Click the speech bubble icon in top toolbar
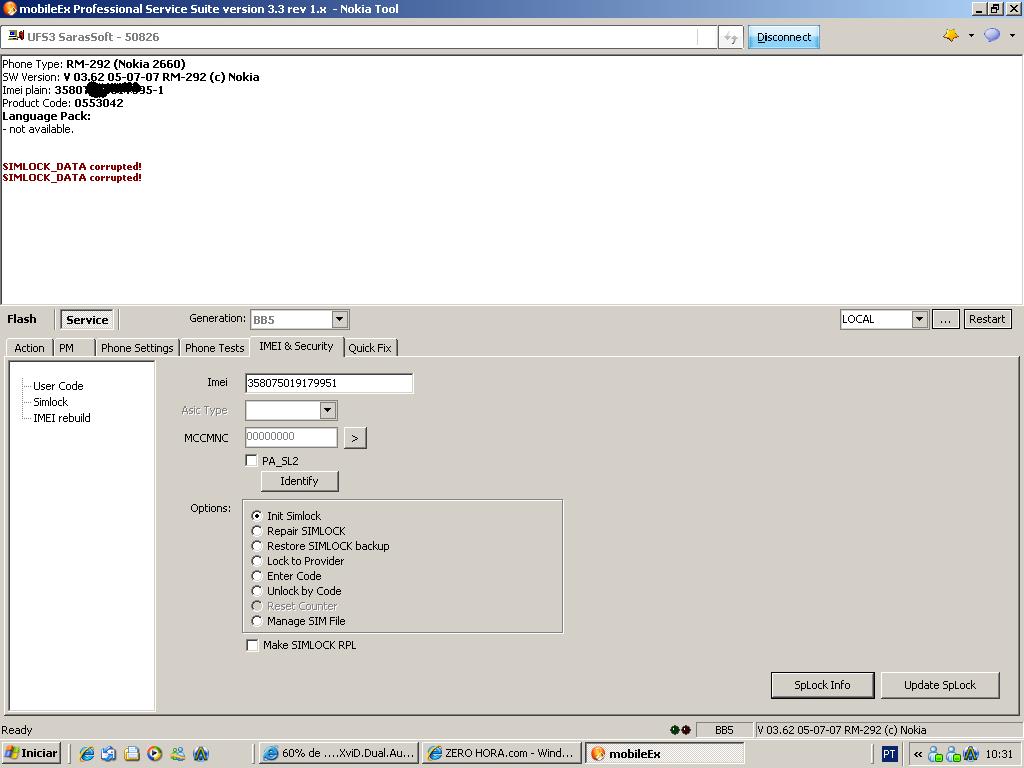Screen dimensions: 1024x768 992,35
